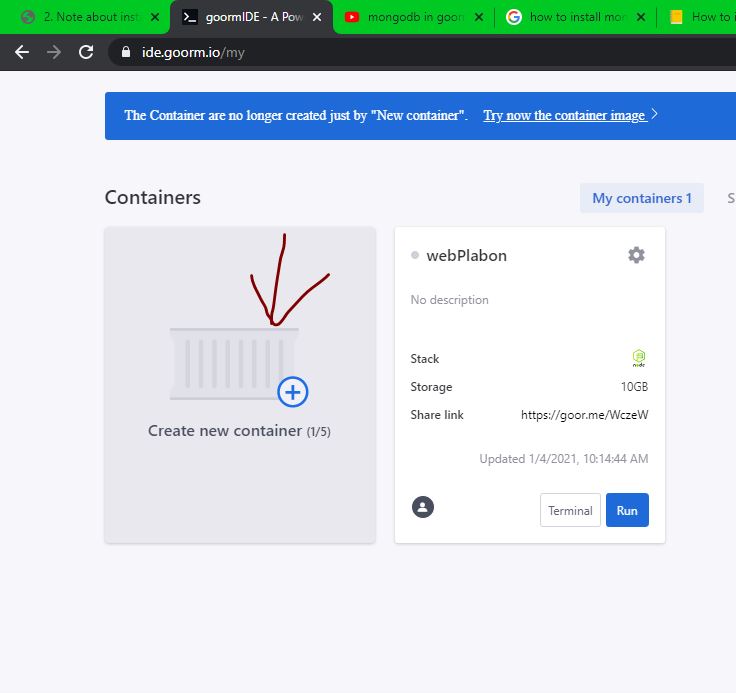This screenshot has width=736, height=693.
Task: Click 'Create new container' label
Action: (x=225, y=431)
